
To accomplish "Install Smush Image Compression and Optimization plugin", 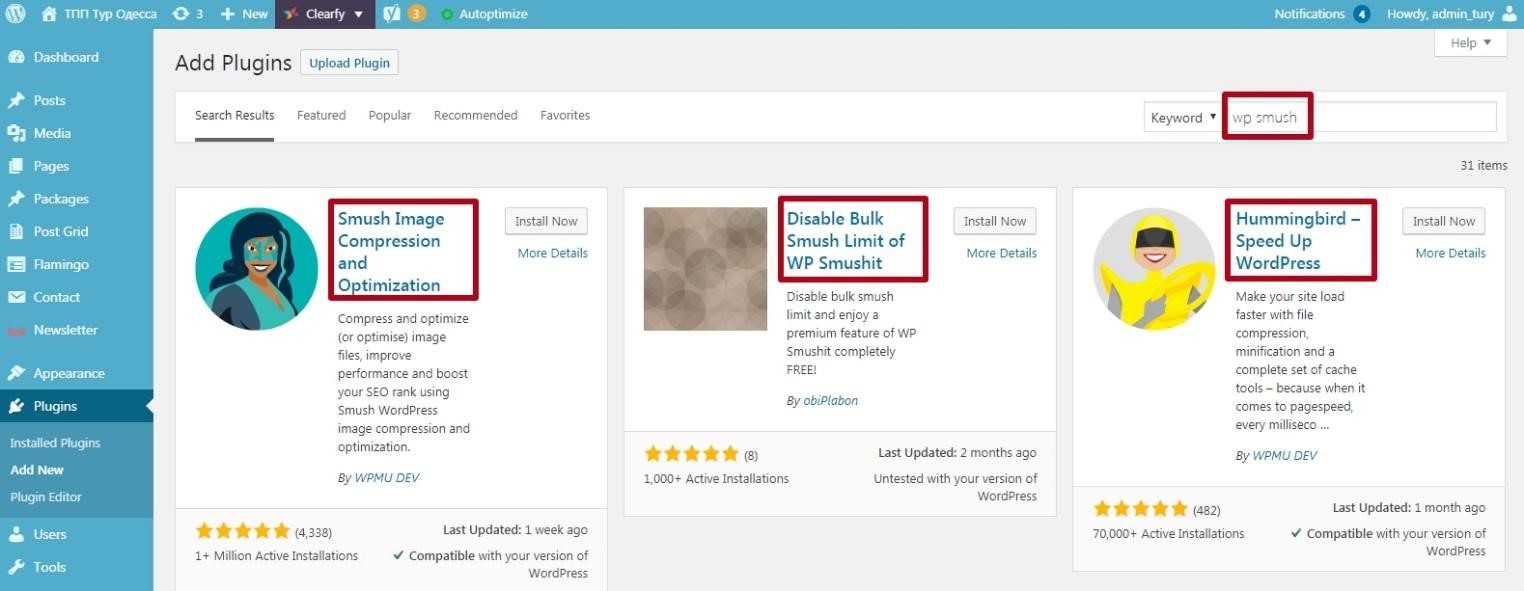I will [546, 221].
